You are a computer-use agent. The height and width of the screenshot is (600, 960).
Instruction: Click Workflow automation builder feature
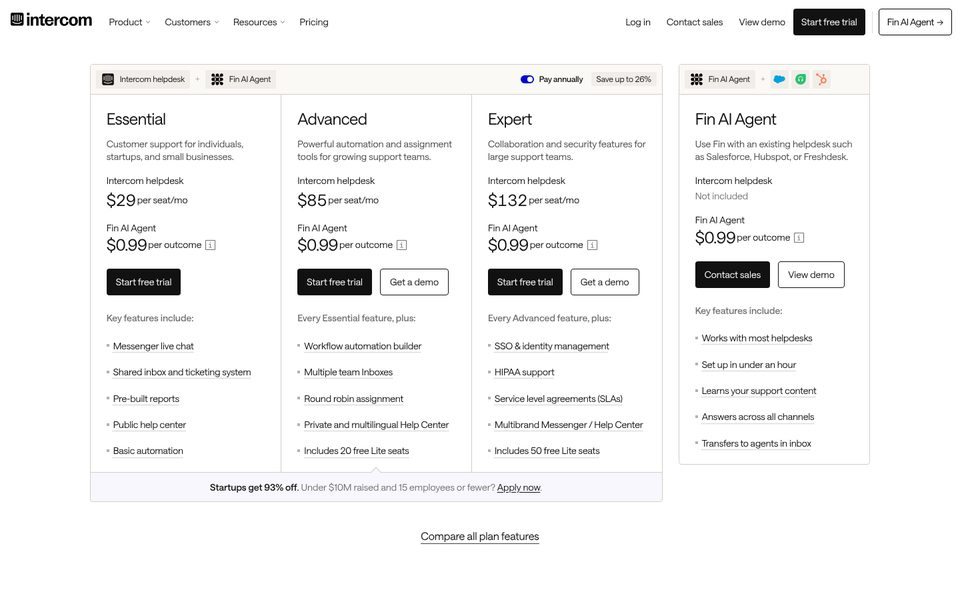click(x=362, y=347)
